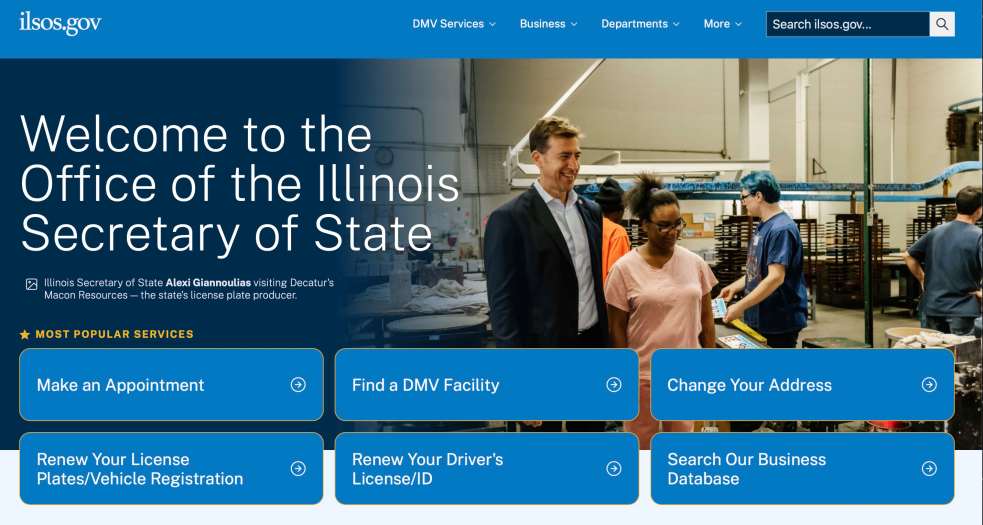The width and height of the screenshot is (983, 525).
Task: Expand the Business menu chevron
Action: click(x=574, y=24)
